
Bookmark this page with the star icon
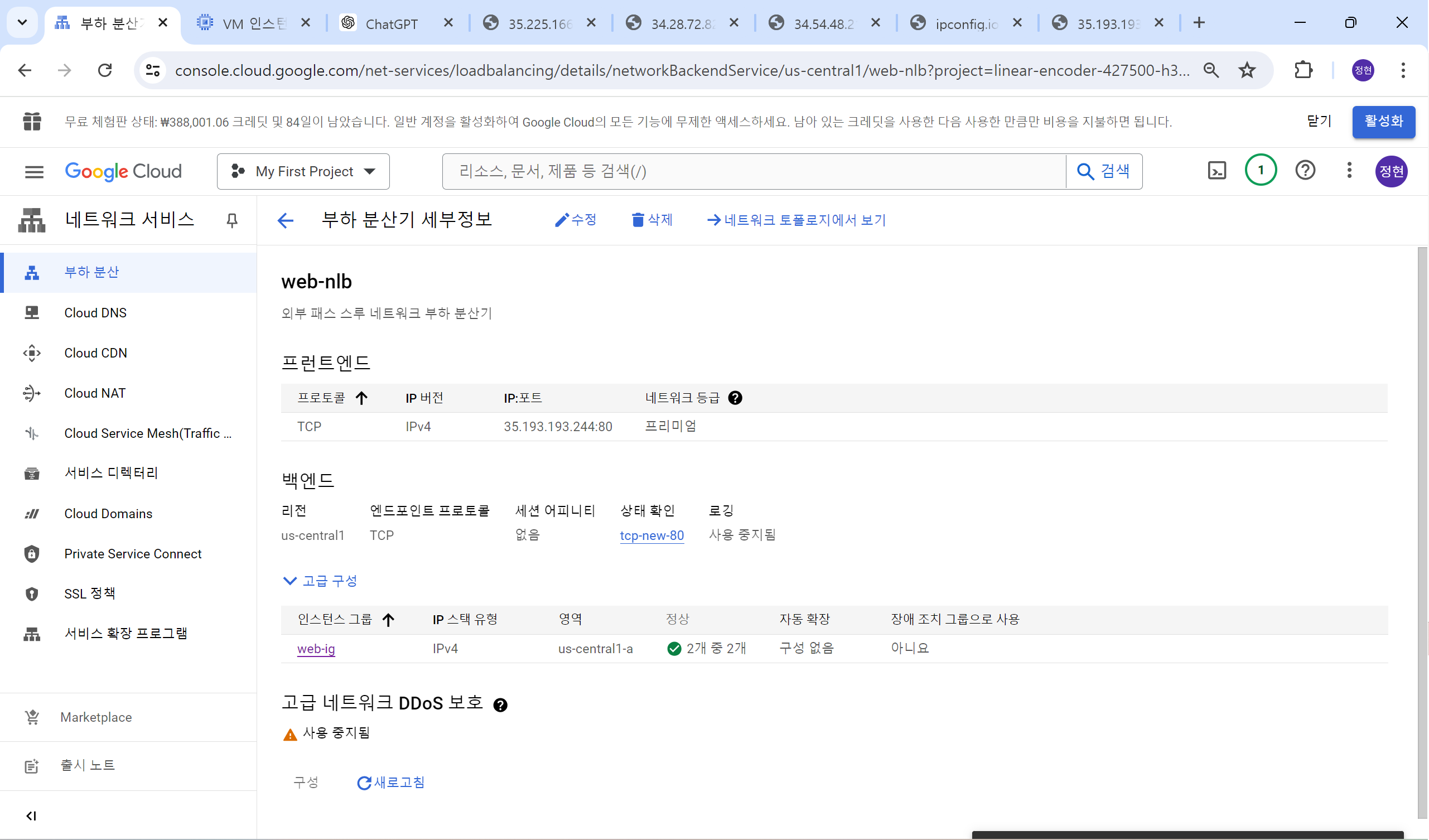tap(1247, 70)
